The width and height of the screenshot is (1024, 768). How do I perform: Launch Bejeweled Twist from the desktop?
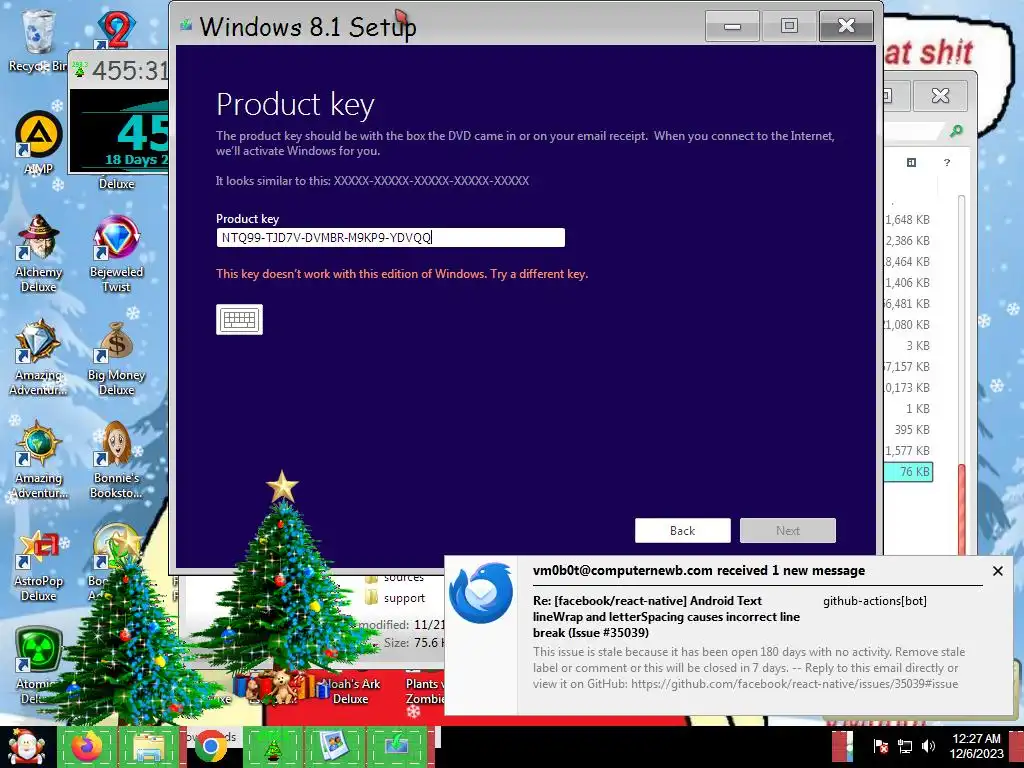[x=116, y=253]
